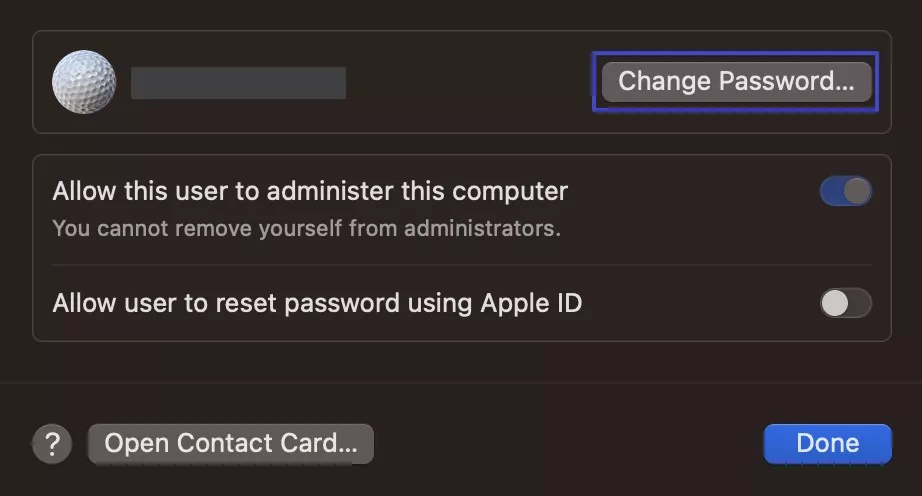Image resolution: width=922 pixels, height=496 pixels.
Task: Click the 'Allow user to reset password' label
Action: 317,302
